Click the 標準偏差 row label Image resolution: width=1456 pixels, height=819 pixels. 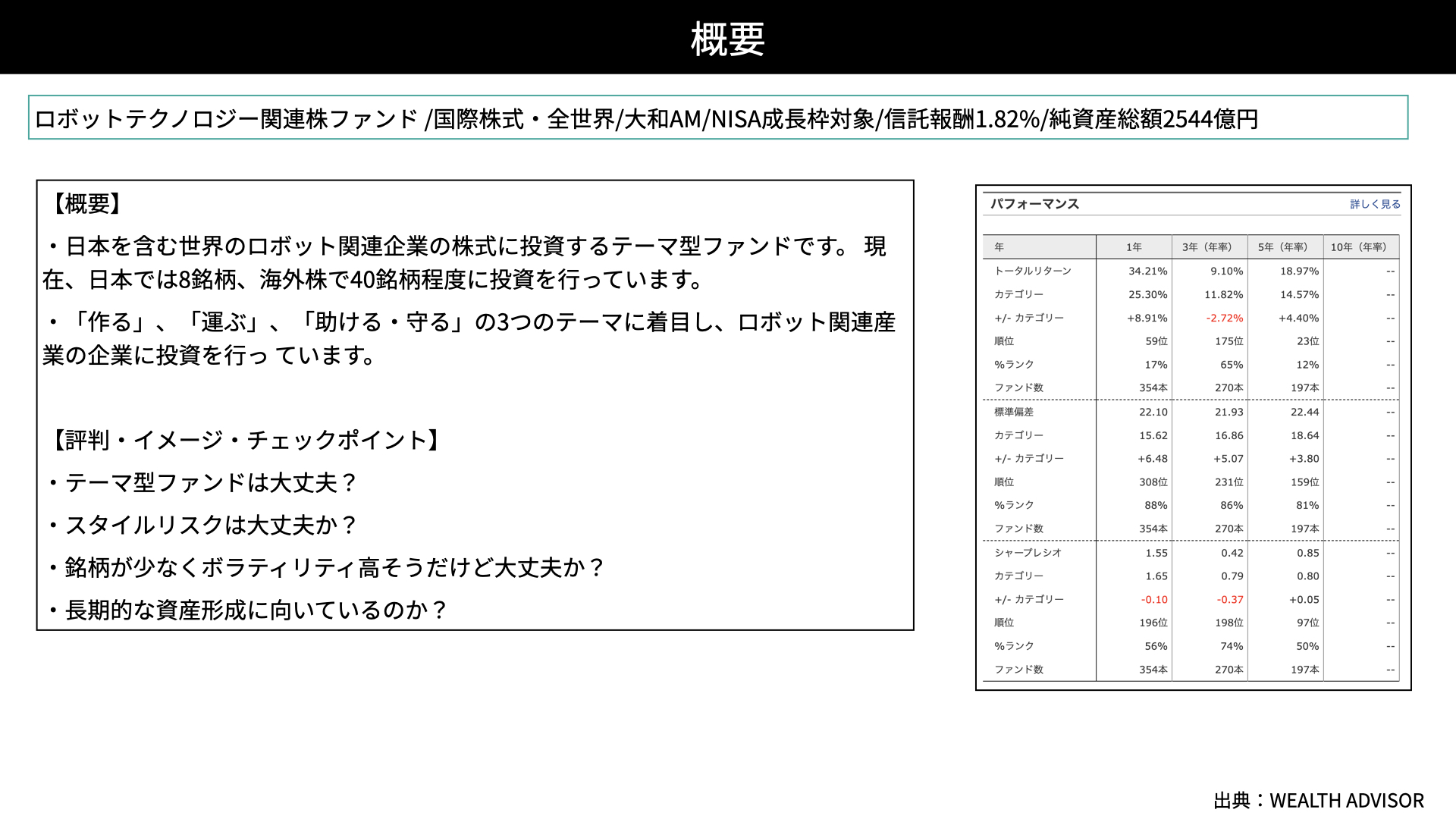pos(1014,412)
